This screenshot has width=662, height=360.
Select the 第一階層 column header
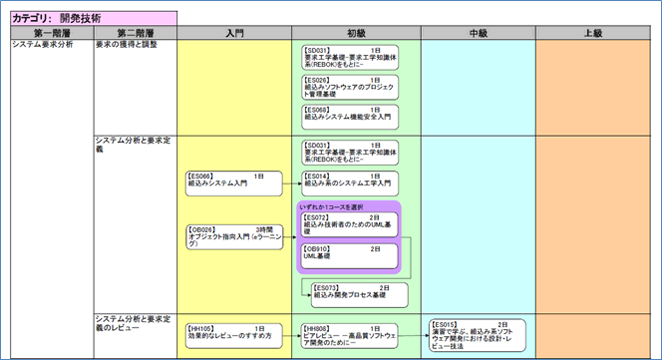(x=52, y=33)
